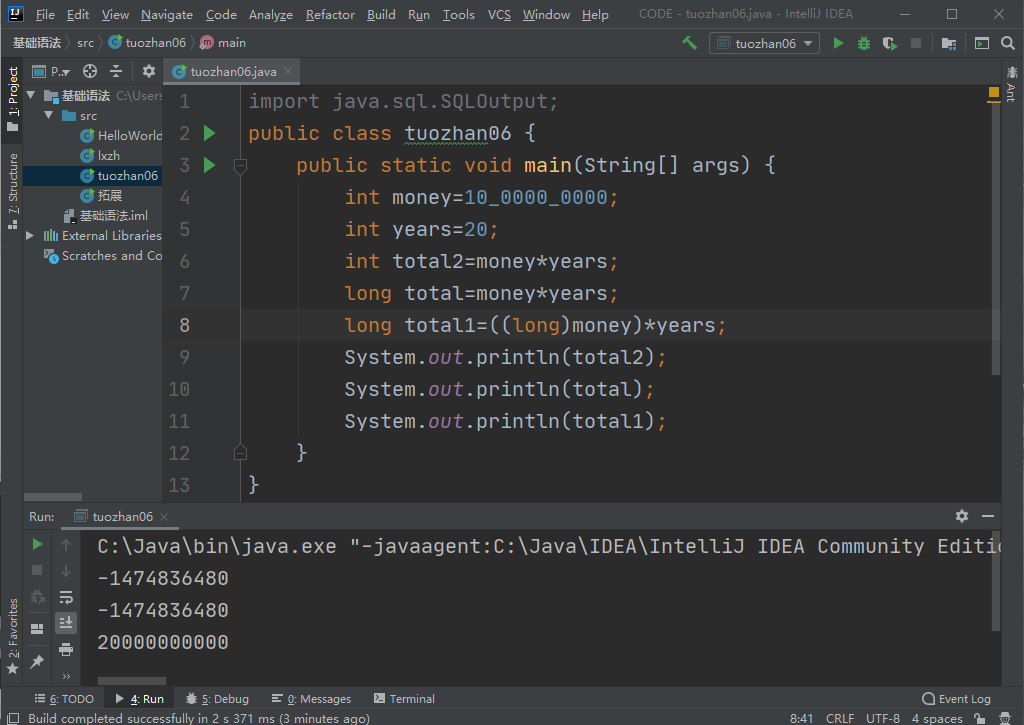Select 拓展 class in project tree
This screenshot has height=725, width=1024.
[x=102, y=195]
